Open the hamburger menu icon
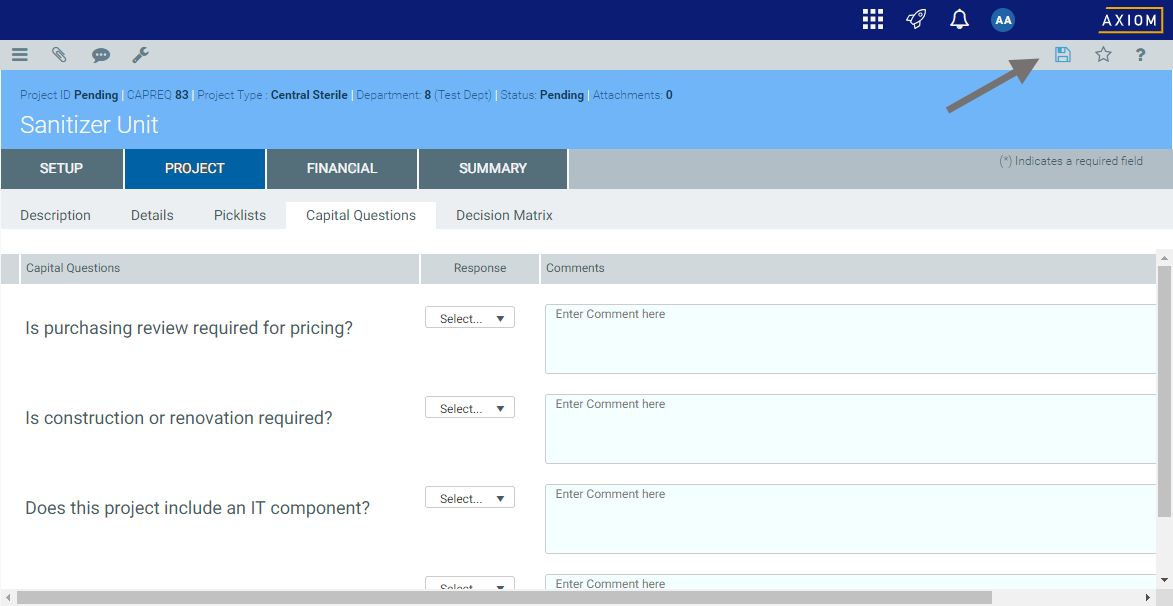Viewport: 1173px width, 606px height. (20, 55)
